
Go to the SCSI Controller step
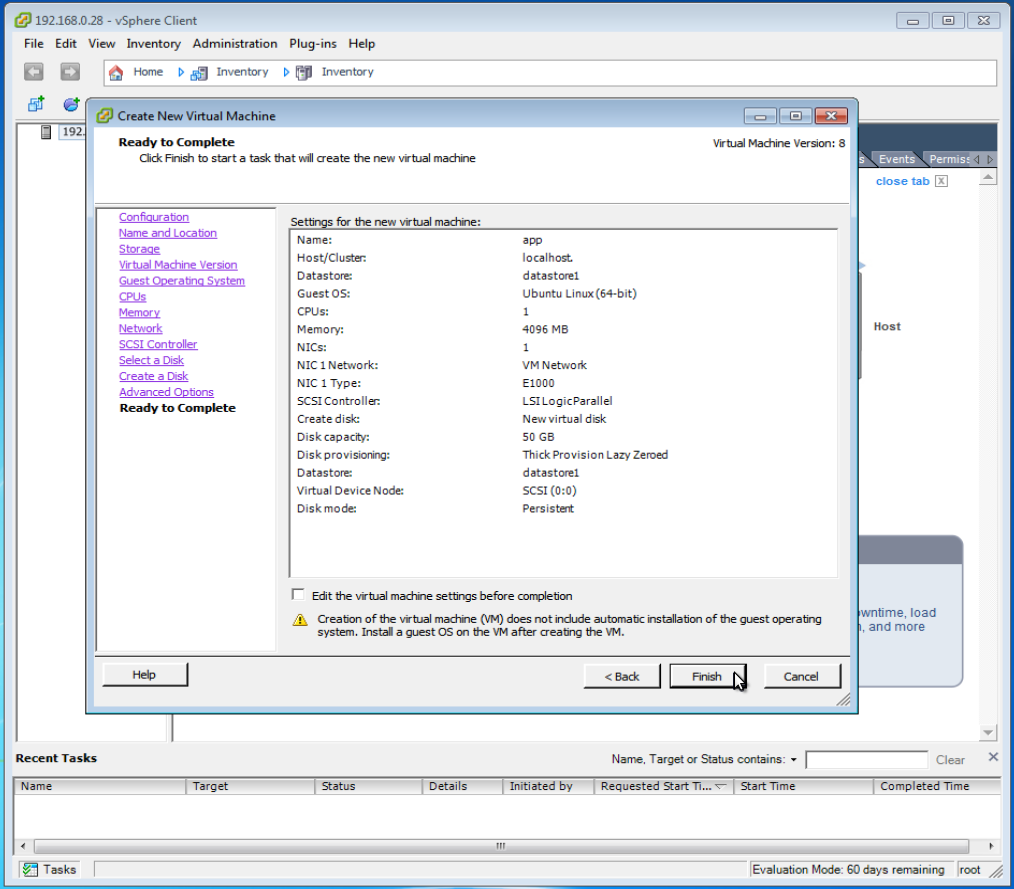pos(158,344)
